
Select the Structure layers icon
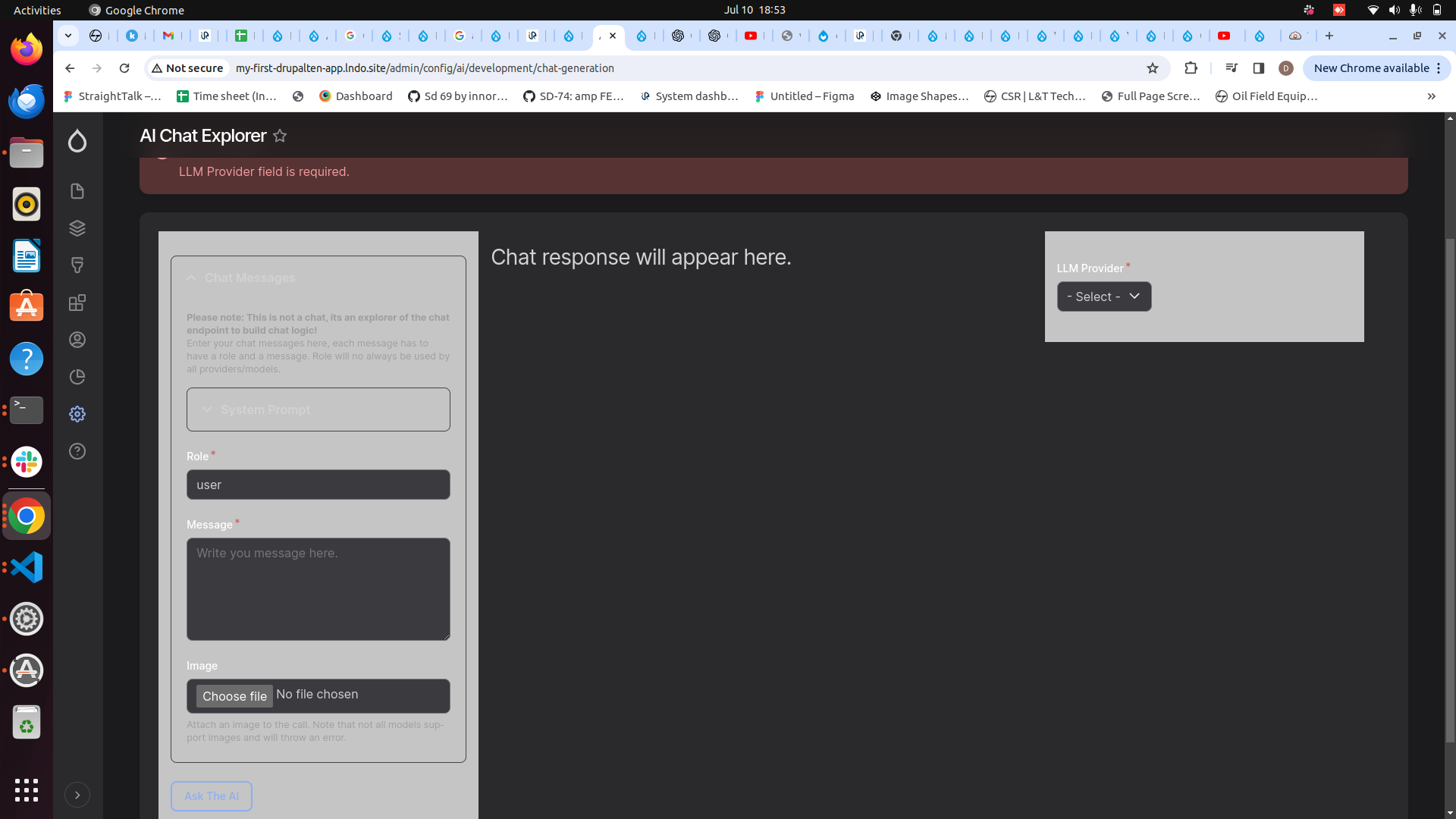[77, 227]
